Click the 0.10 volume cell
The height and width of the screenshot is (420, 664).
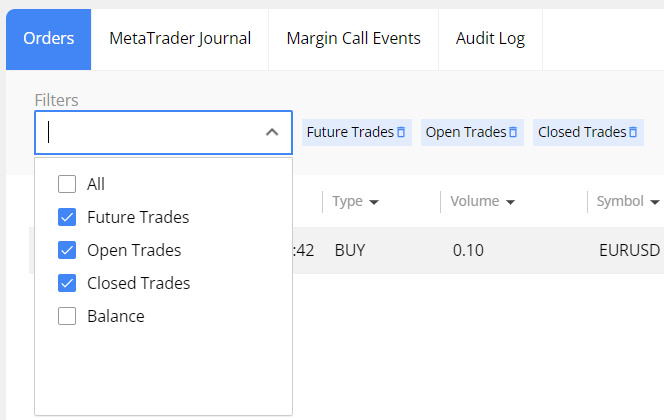[468, 250]
